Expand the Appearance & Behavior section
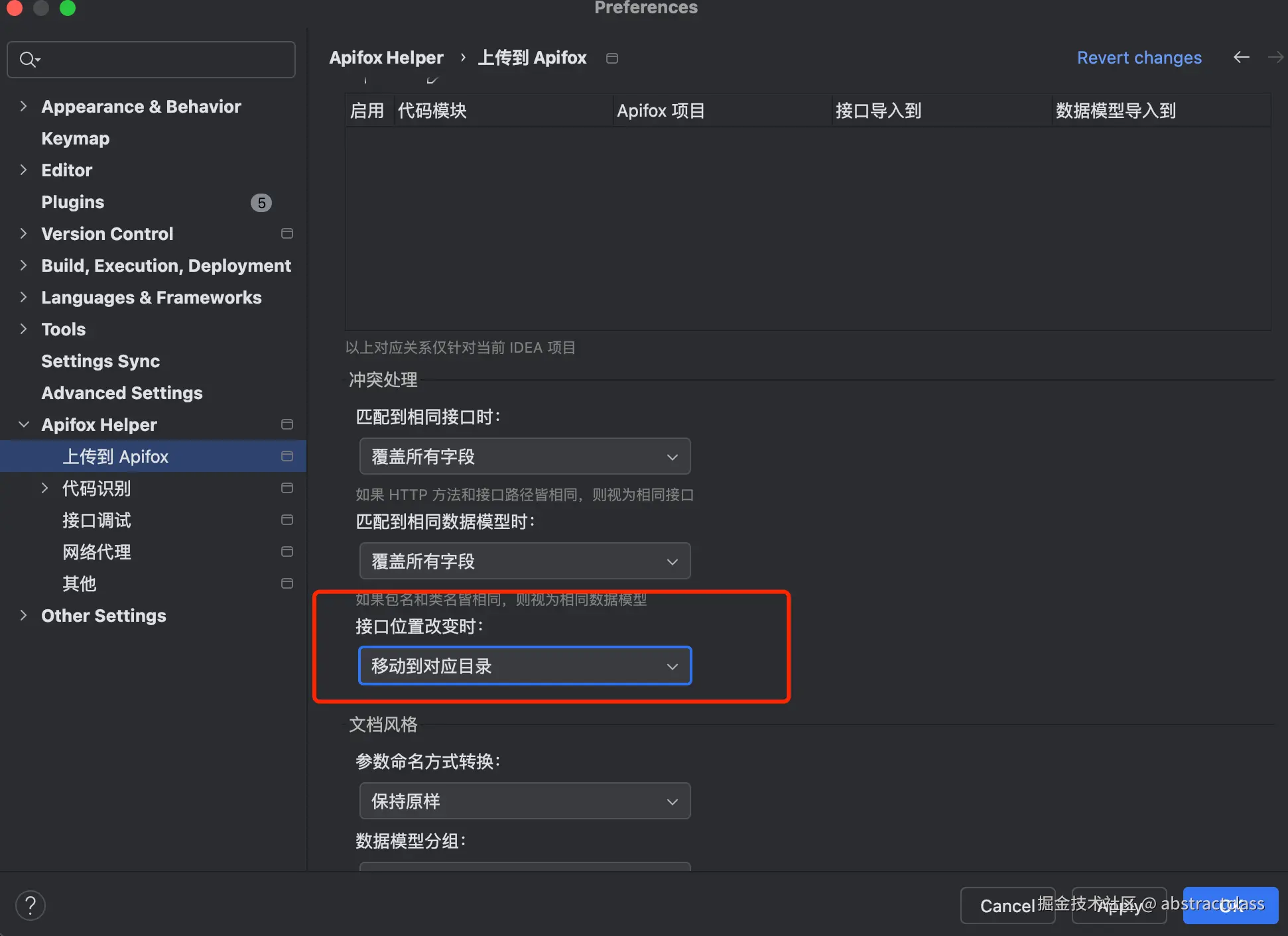The image size is (1288, 936). point(24,106)
